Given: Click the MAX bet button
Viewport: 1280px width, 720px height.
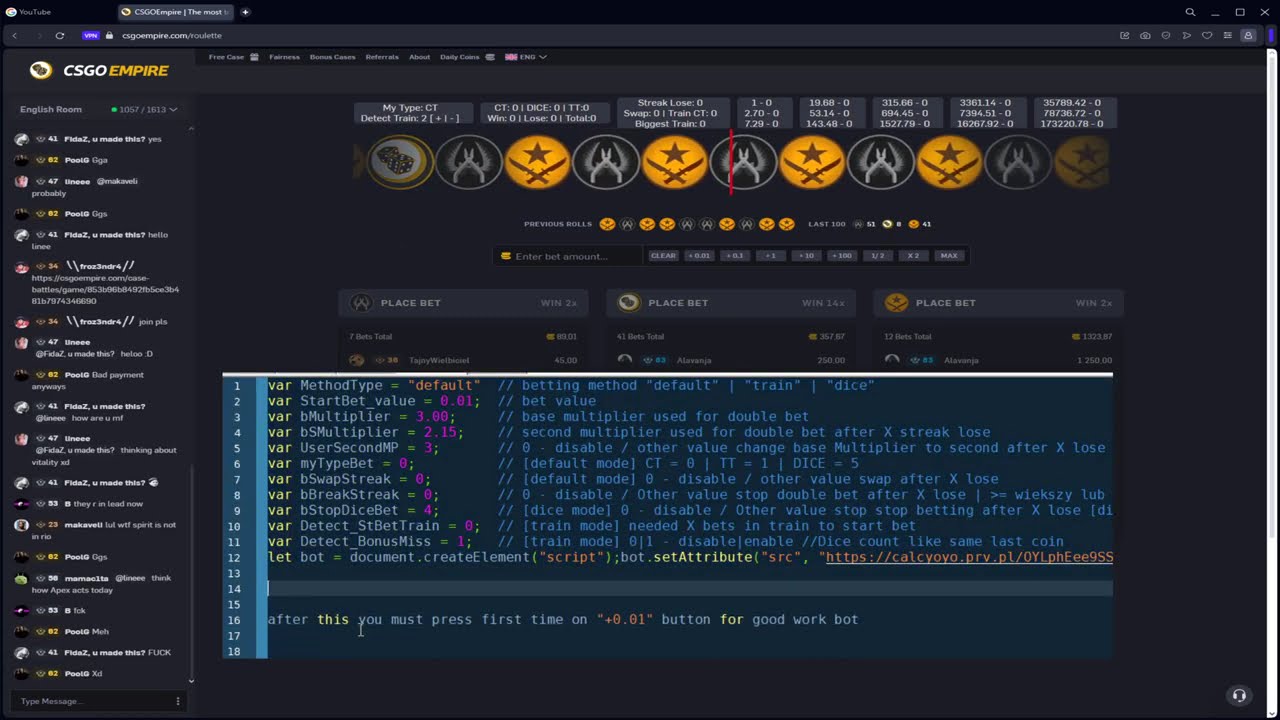Looking at the screenshot, I should coord(949,256).
